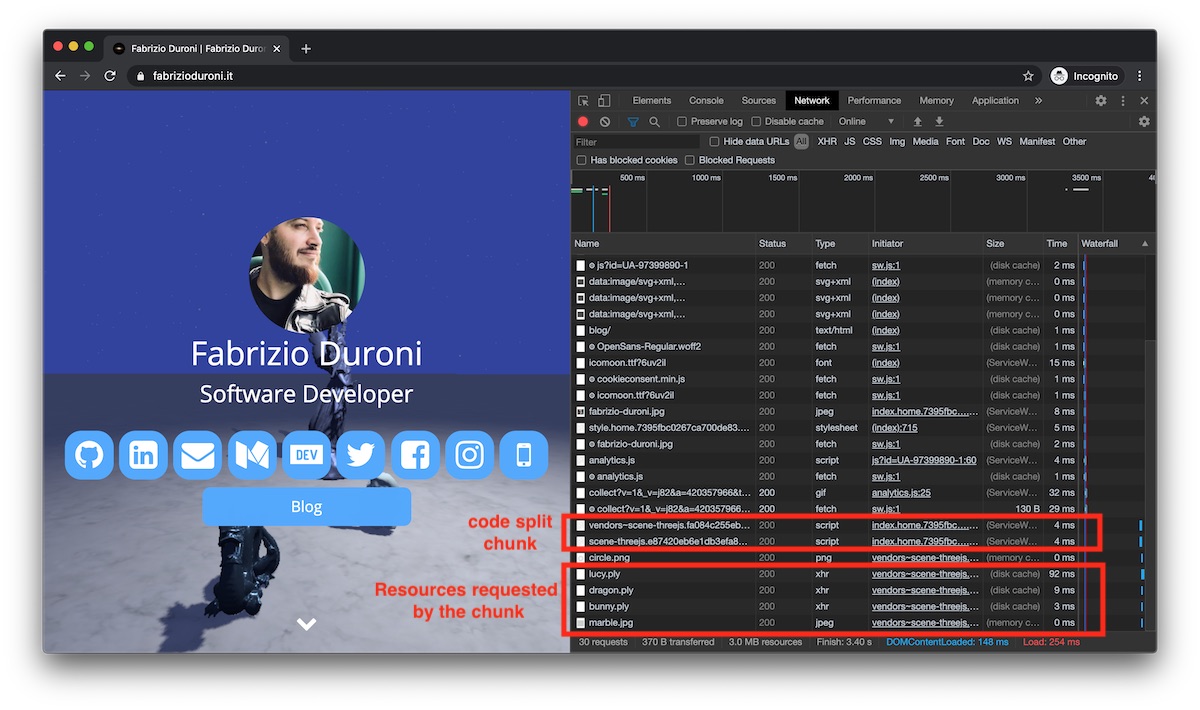The width and height of the screenshot is (1200, 710).
Task: Filter requests by Font type
Action: click(956, 142)
